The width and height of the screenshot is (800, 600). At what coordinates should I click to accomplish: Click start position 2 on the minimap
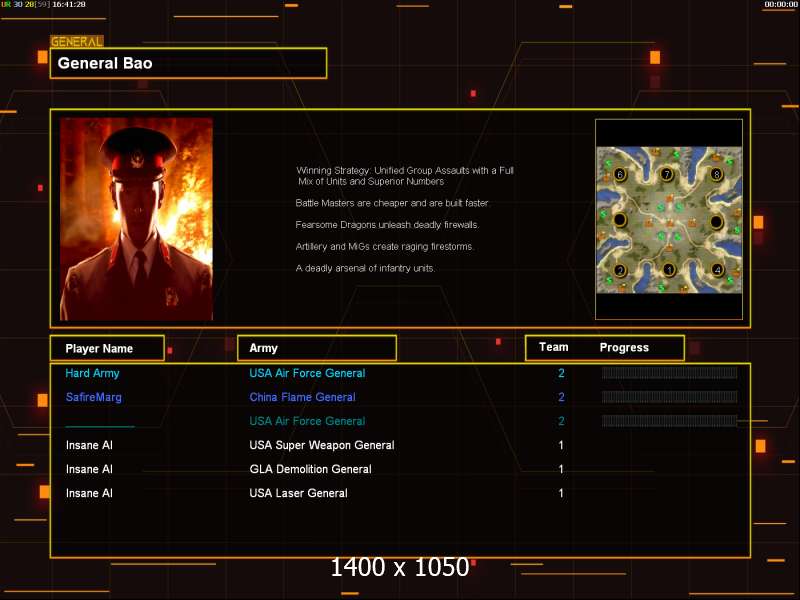coord(620,270)
